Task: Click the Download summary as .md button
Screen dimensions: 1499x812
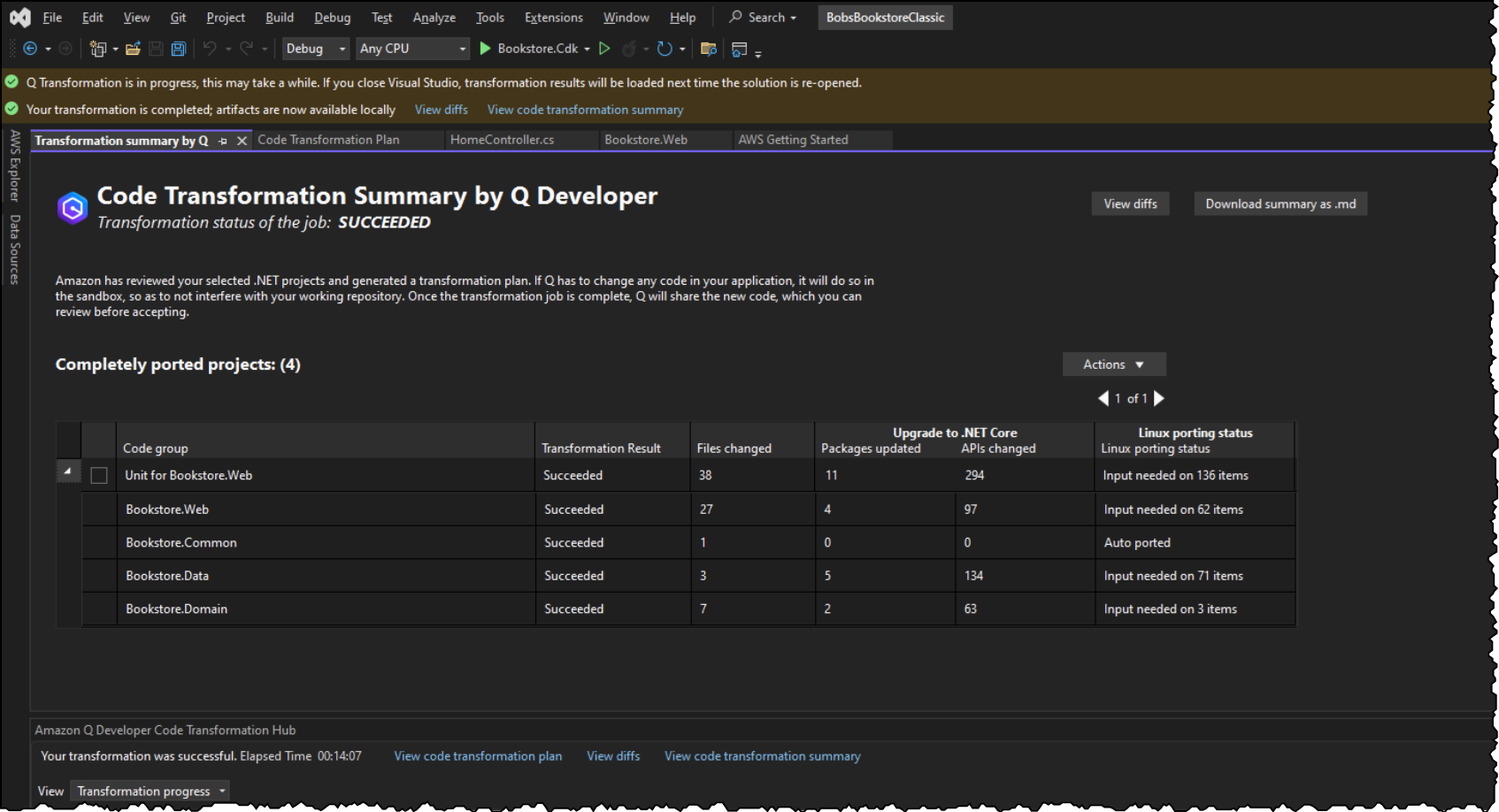Action: pyautogui.click(x=1280, y=203)
